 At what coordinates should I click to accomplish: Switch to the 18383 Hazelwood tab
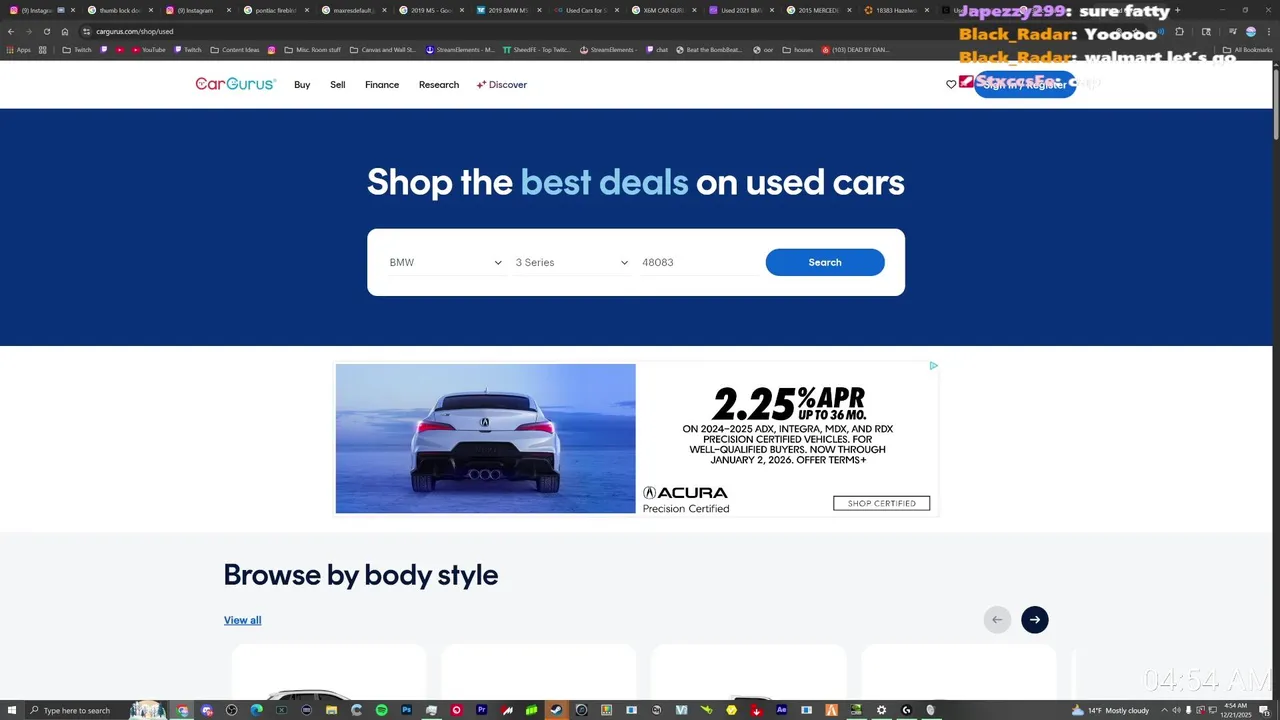[x=895, y=10]
